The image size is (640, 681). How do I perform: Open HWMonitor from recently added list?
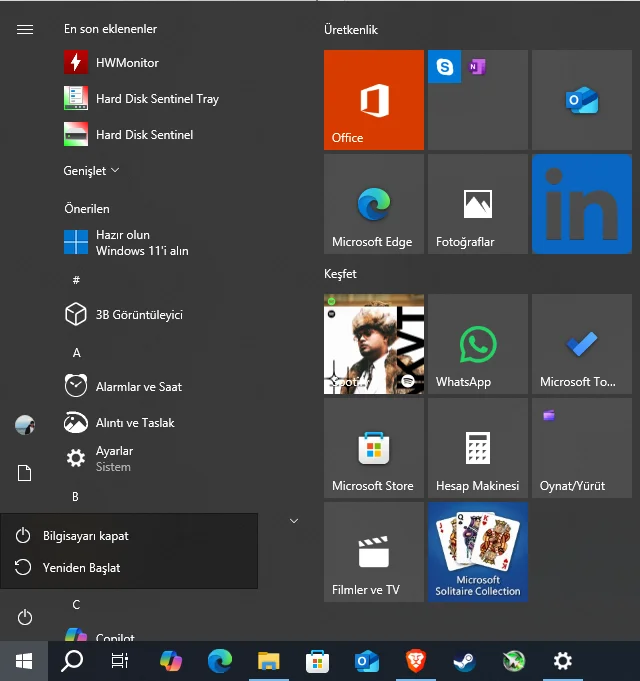click(126, 63)
